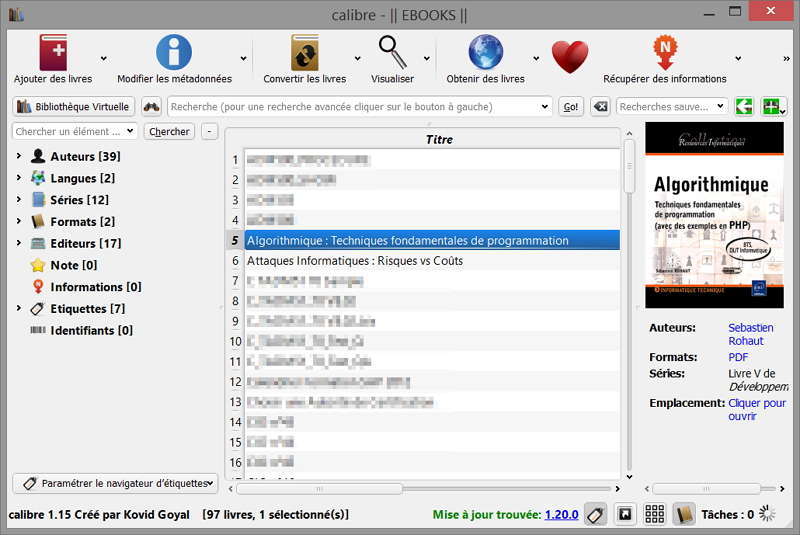The image size is (800, 535).
Task: Open the Convertir les livres dropdown arrow
Action: tap(358, 59)
